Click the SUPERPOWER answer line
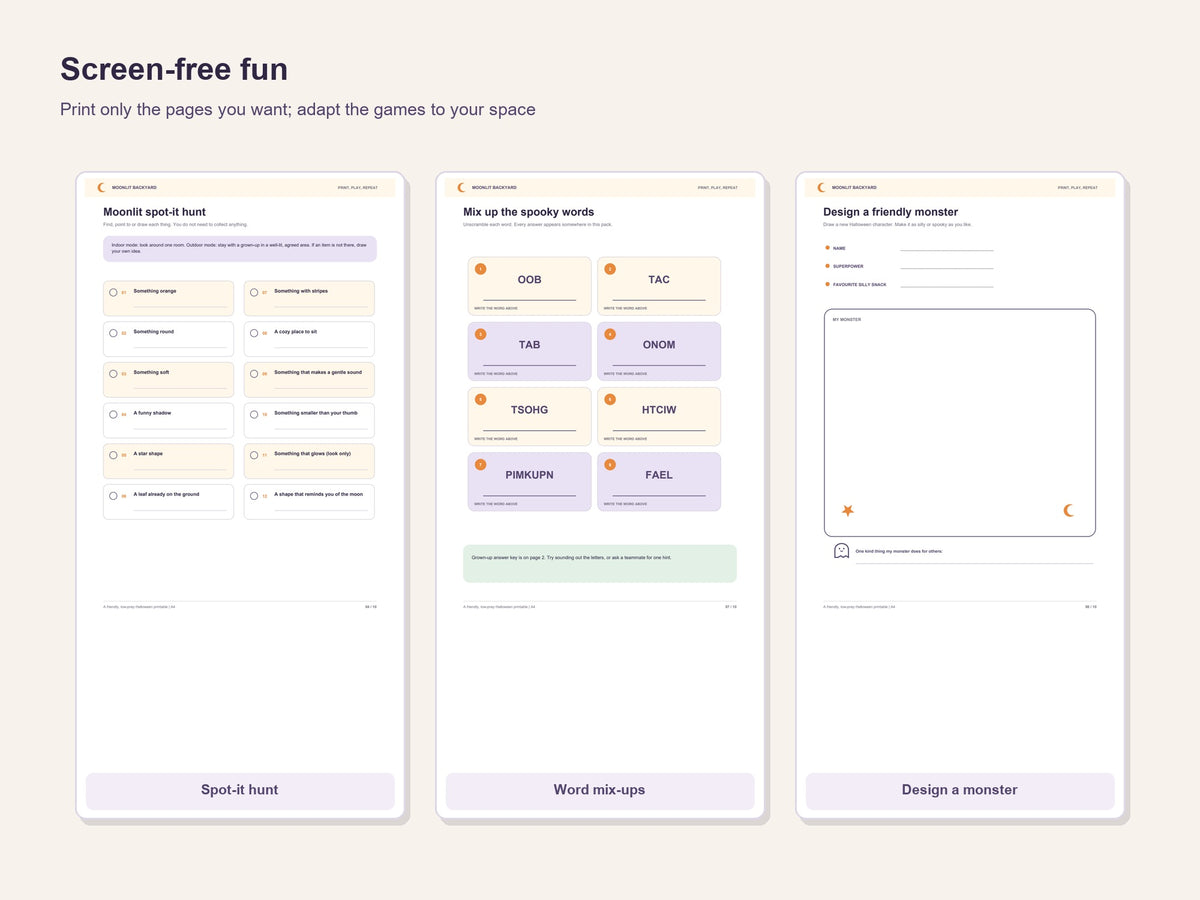1200x900 pixels. tap(946, 268)
